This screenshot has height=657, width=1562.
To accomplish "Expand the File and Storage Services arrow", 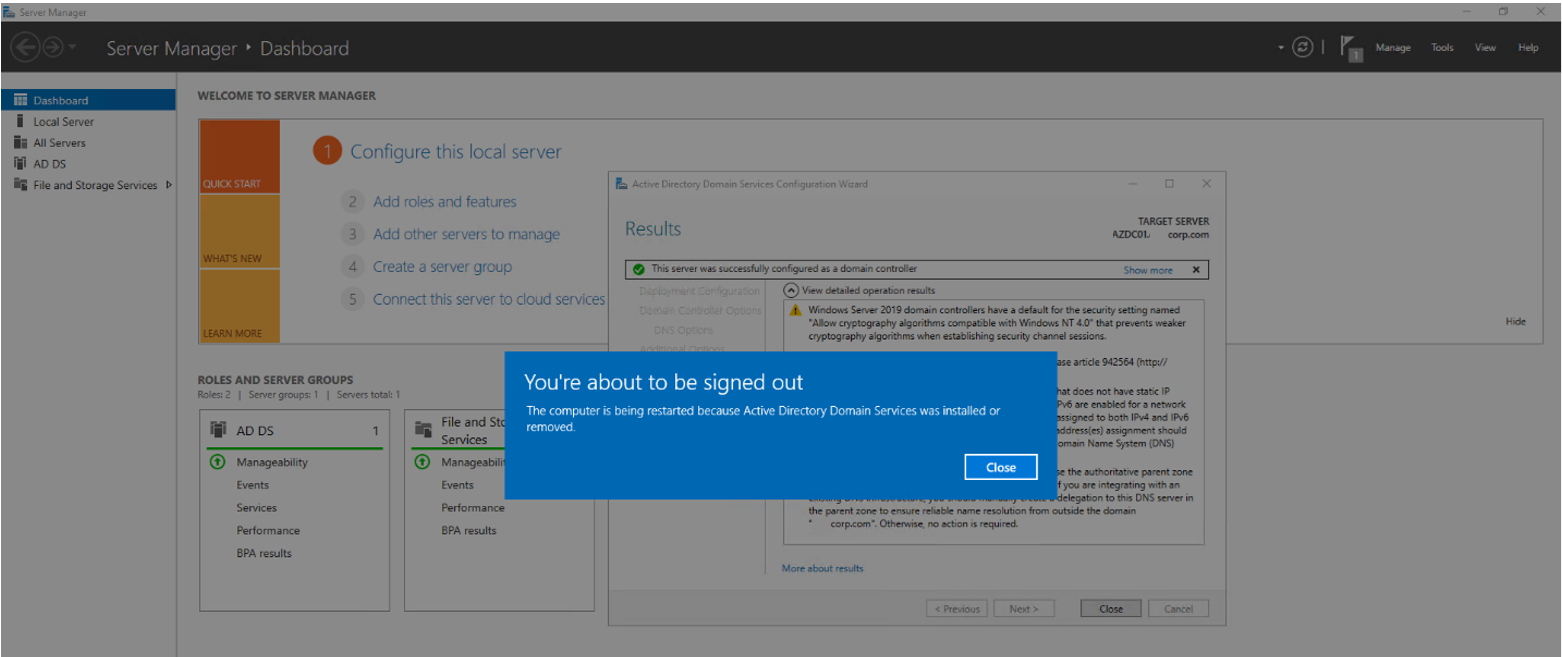I will 168,184.
